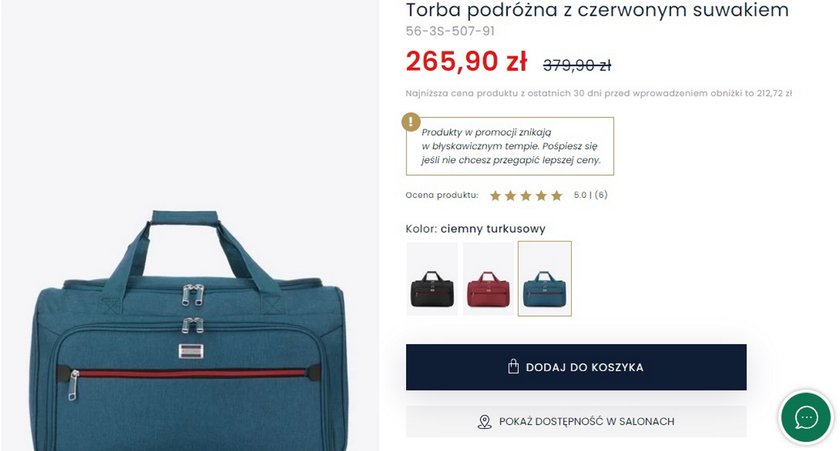Select the black bag color variant
Image resolution: width=840 pixels, height=451 pixels.
(432, 279)
